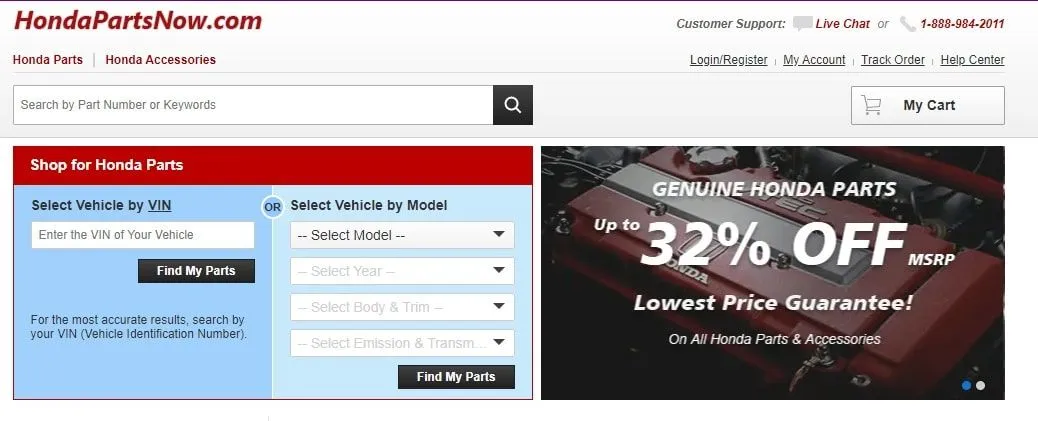Click Find My Parts under VIN field
The width and height of the screenshot is (1038, 421).
pyautogui.click(x=196, y=271)
